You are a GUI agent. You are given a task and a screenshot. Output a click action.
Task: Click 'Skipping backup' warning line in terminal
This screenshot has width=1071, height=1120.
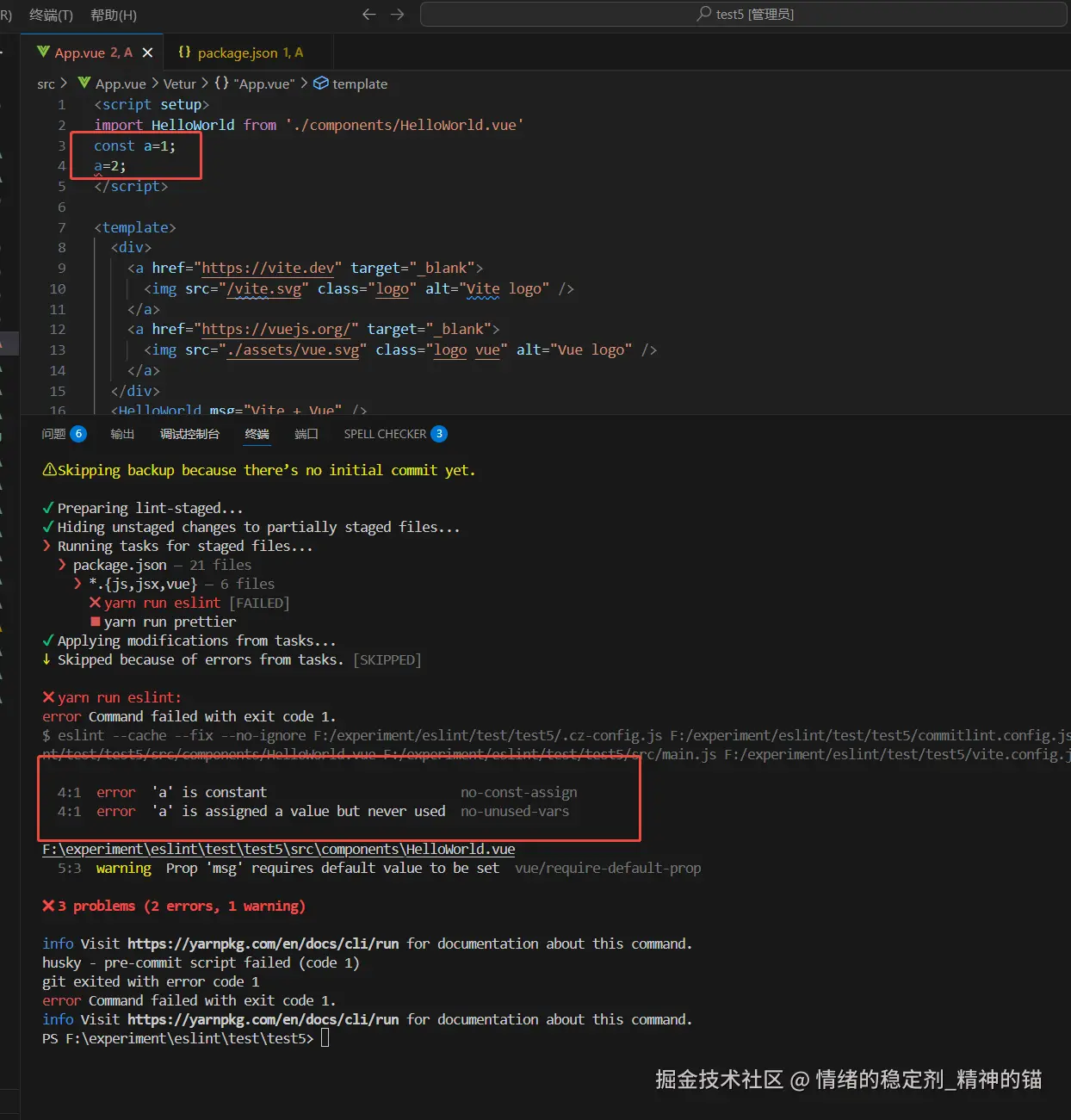[x=258, y=470]
